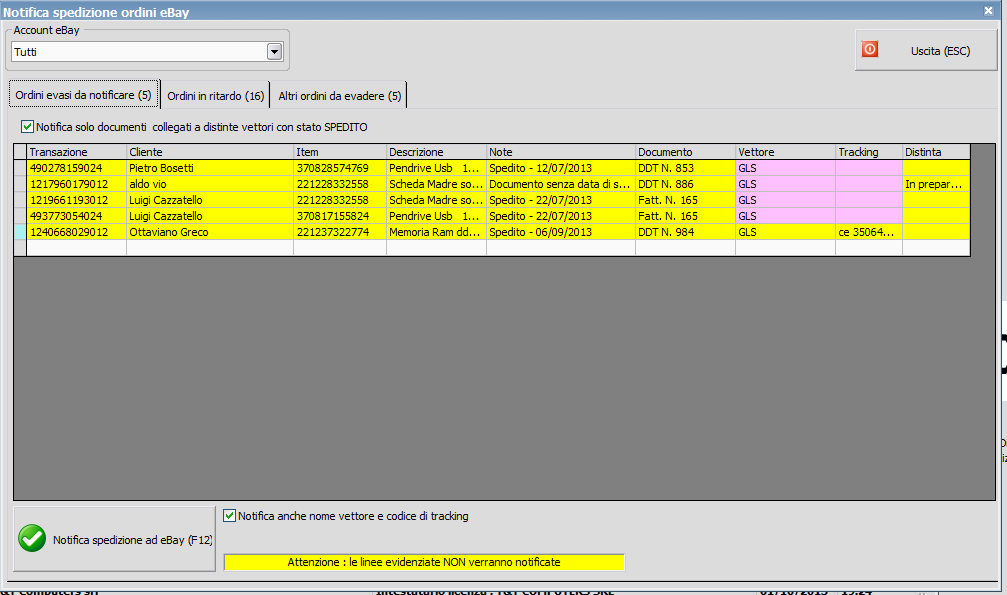This screenshot has height=595, width=1007.
Task: Click the Item column header
Action: (340, 152)
